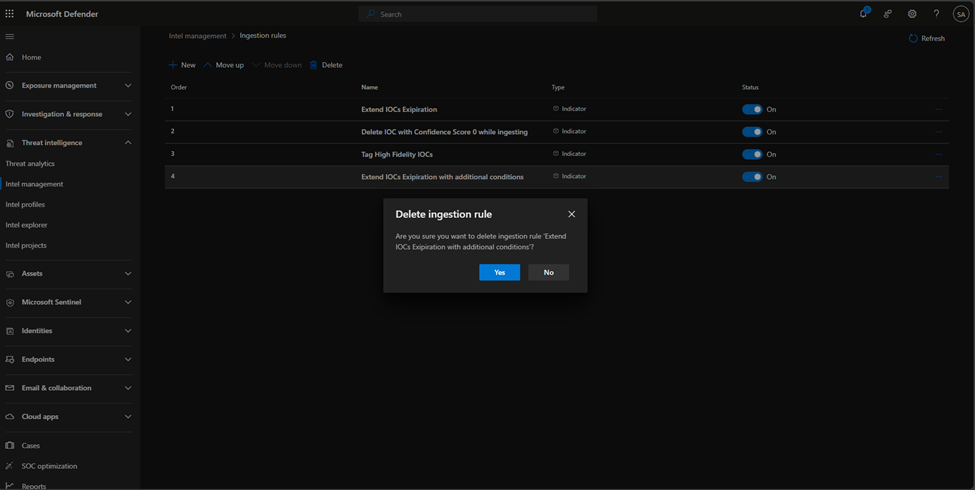Collapse Threat intelligence chevron
Viewport: 975px width, 490px height.
coord(128,143)
